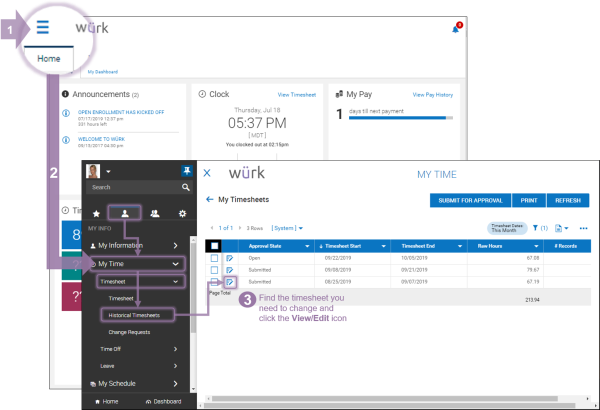Click the user profile photo
This screenshot has width=600, height=410.
coord(93,171)
